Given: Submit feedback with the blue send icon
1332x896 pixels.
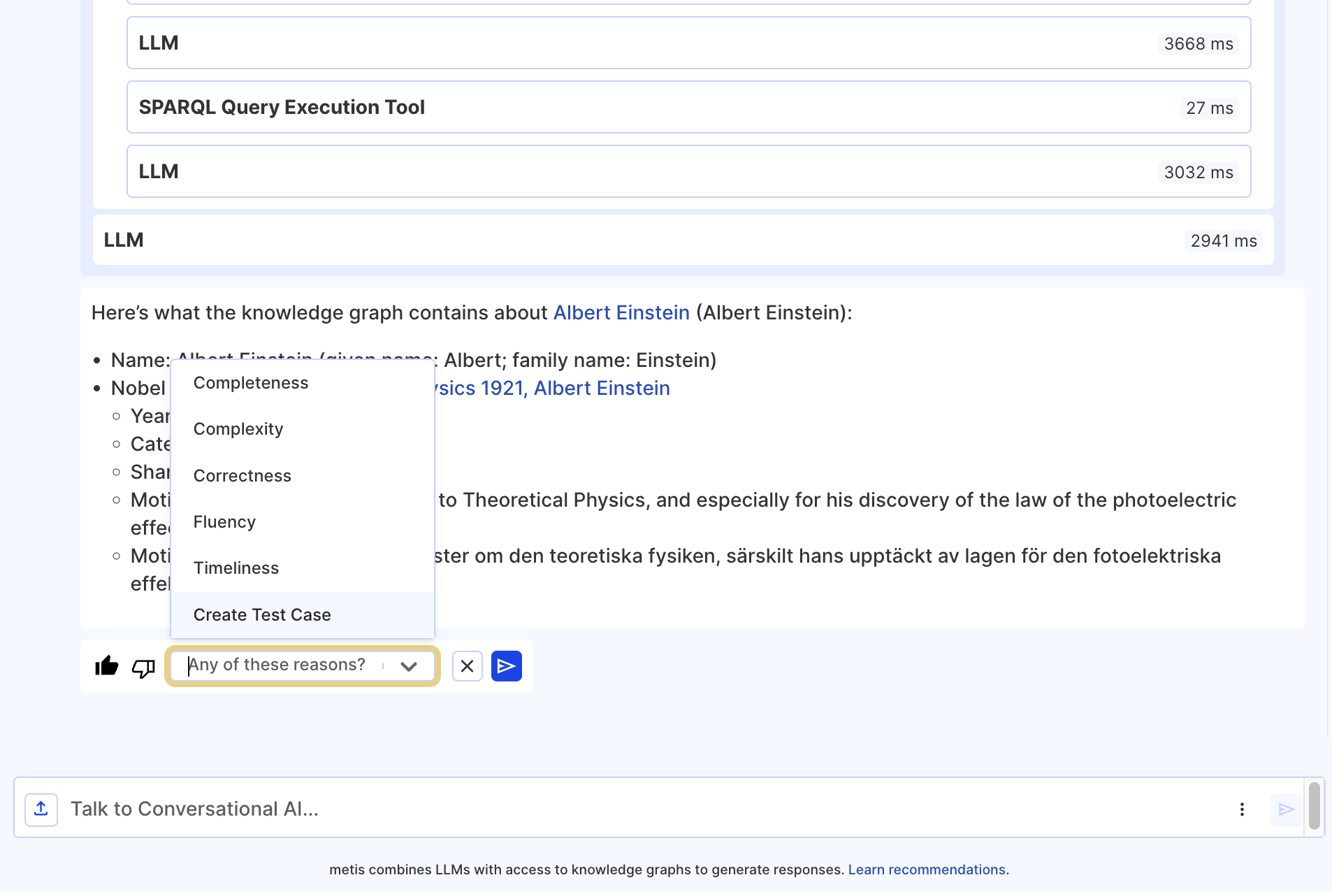Looking at the screenshot, I should coord(507,666).
